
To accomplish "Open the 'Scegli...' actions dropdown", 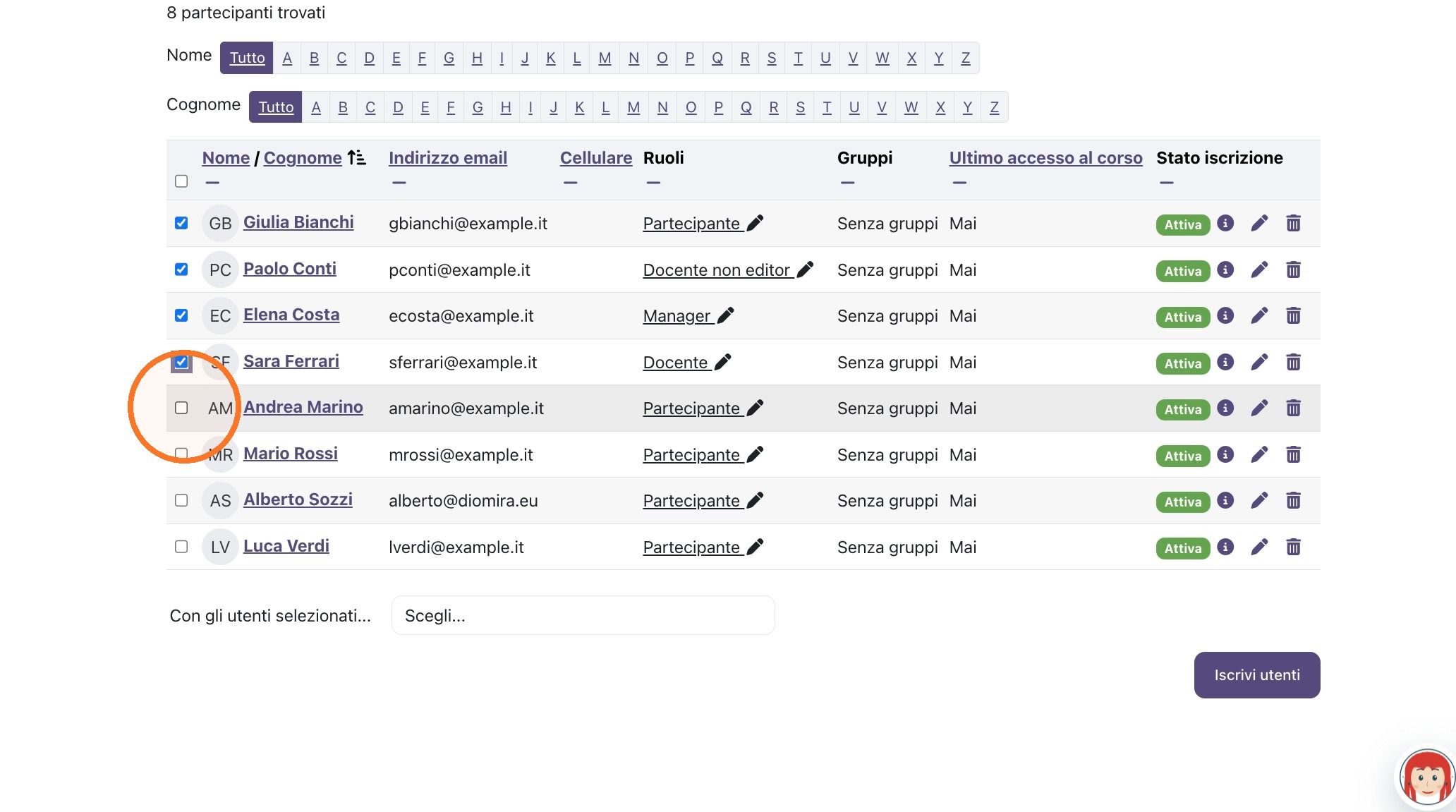I will click(583, 615).
